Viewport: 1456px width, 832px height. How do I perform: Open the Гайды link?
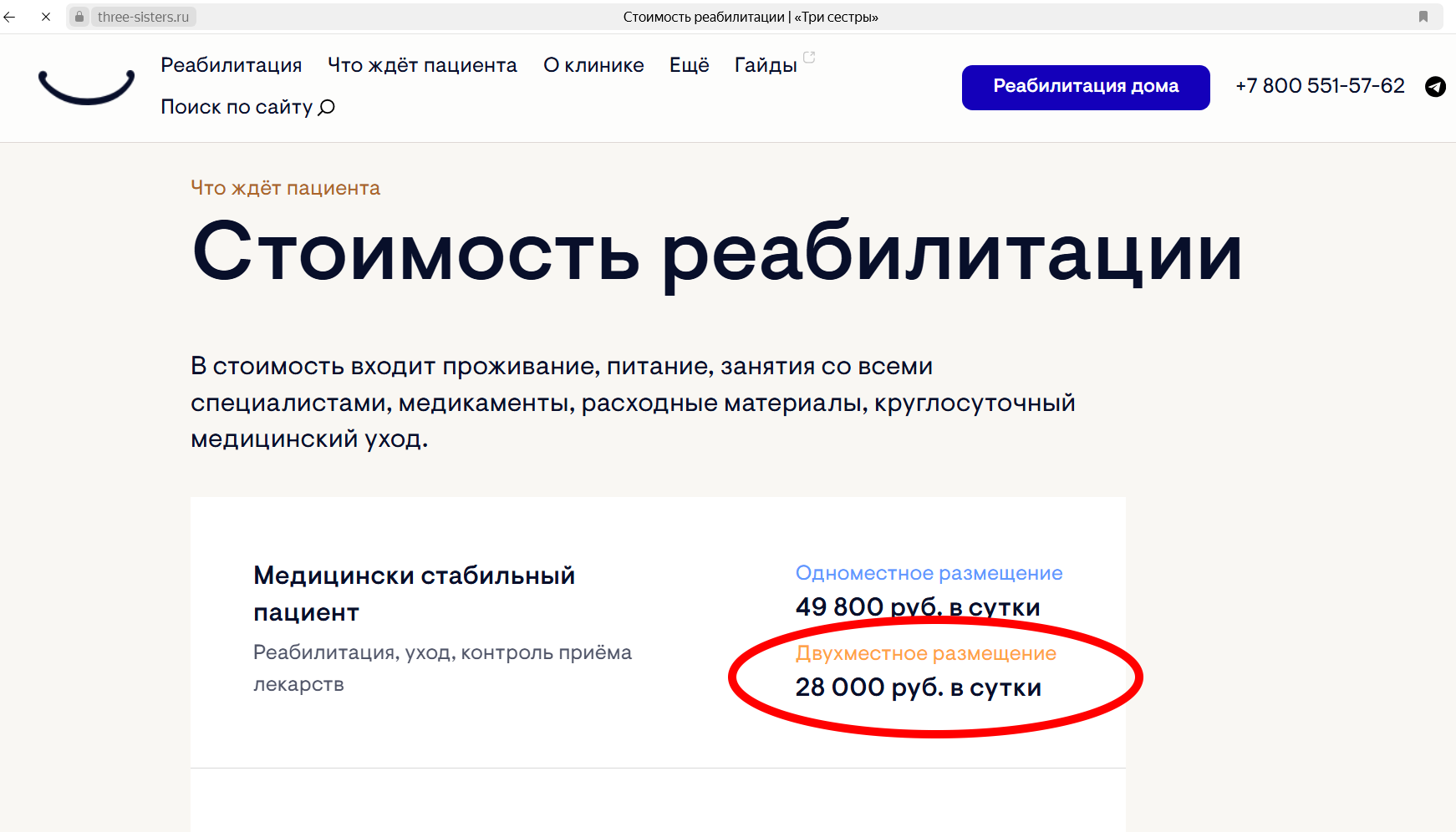[x=766, y=65]
